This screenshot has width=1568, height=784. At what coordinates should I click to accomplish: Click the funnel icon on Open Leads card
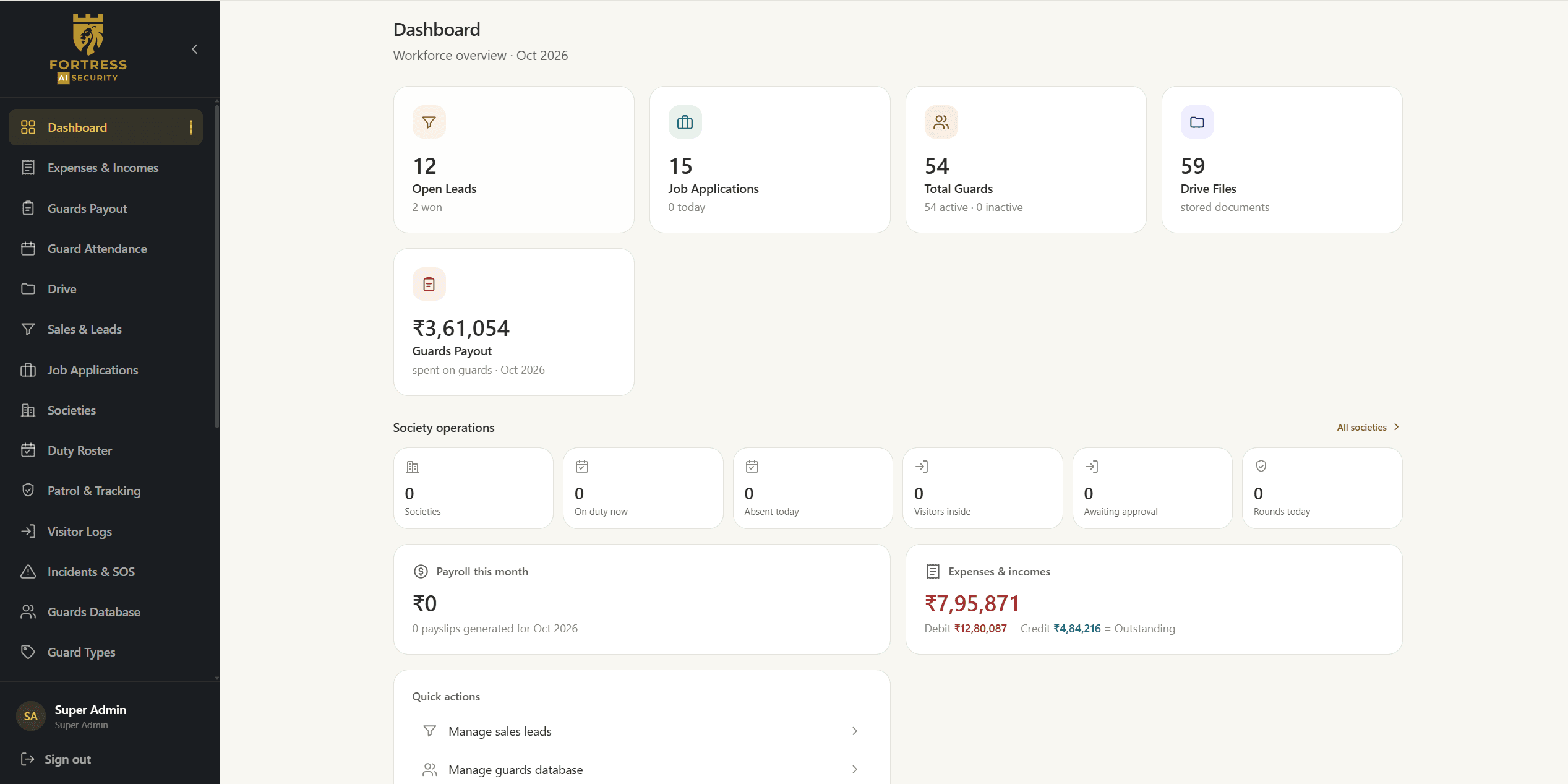(x=429, y=123)
